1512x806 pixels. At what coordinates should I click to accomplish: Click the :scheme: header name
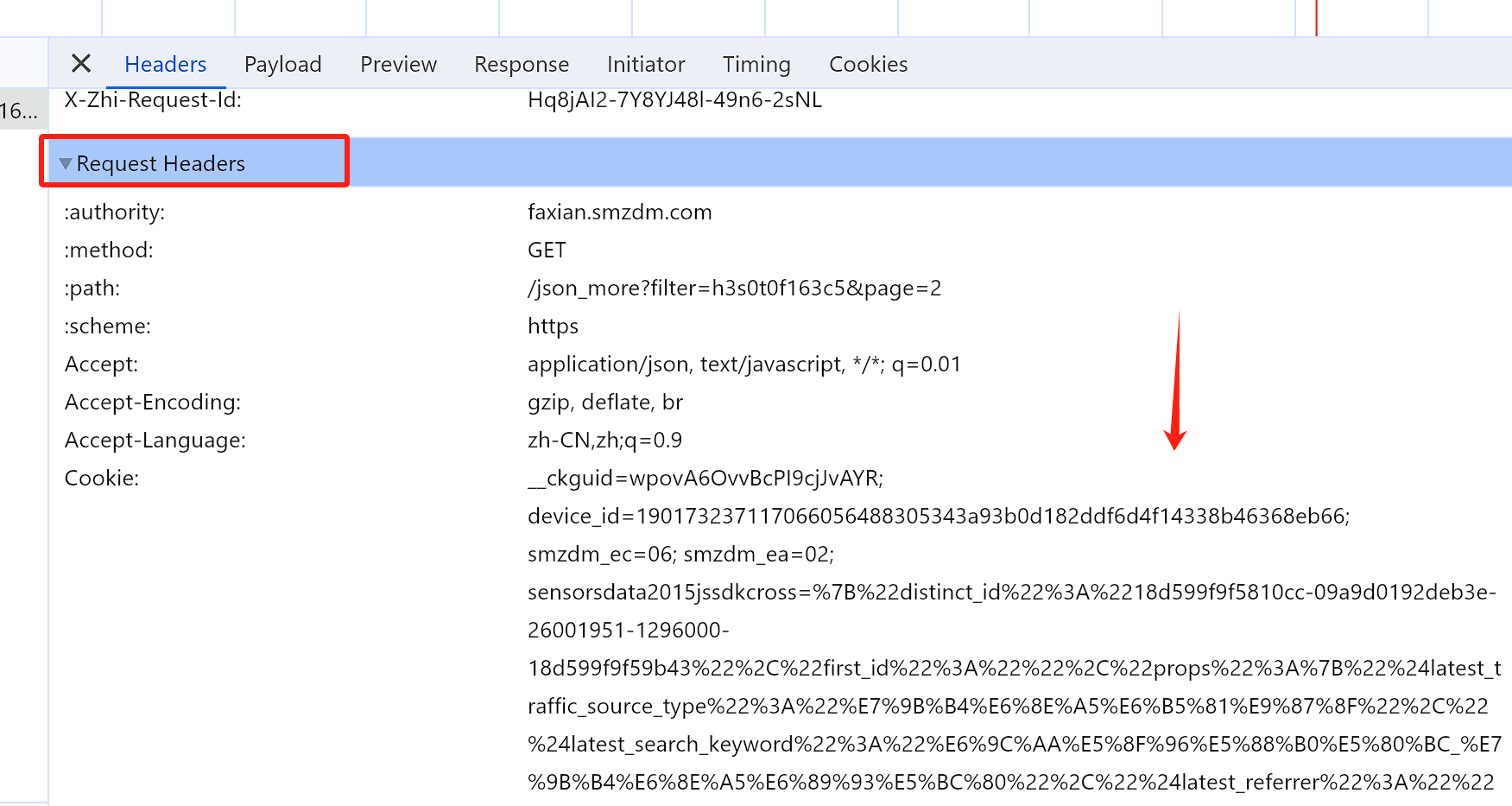coord(107,327)
